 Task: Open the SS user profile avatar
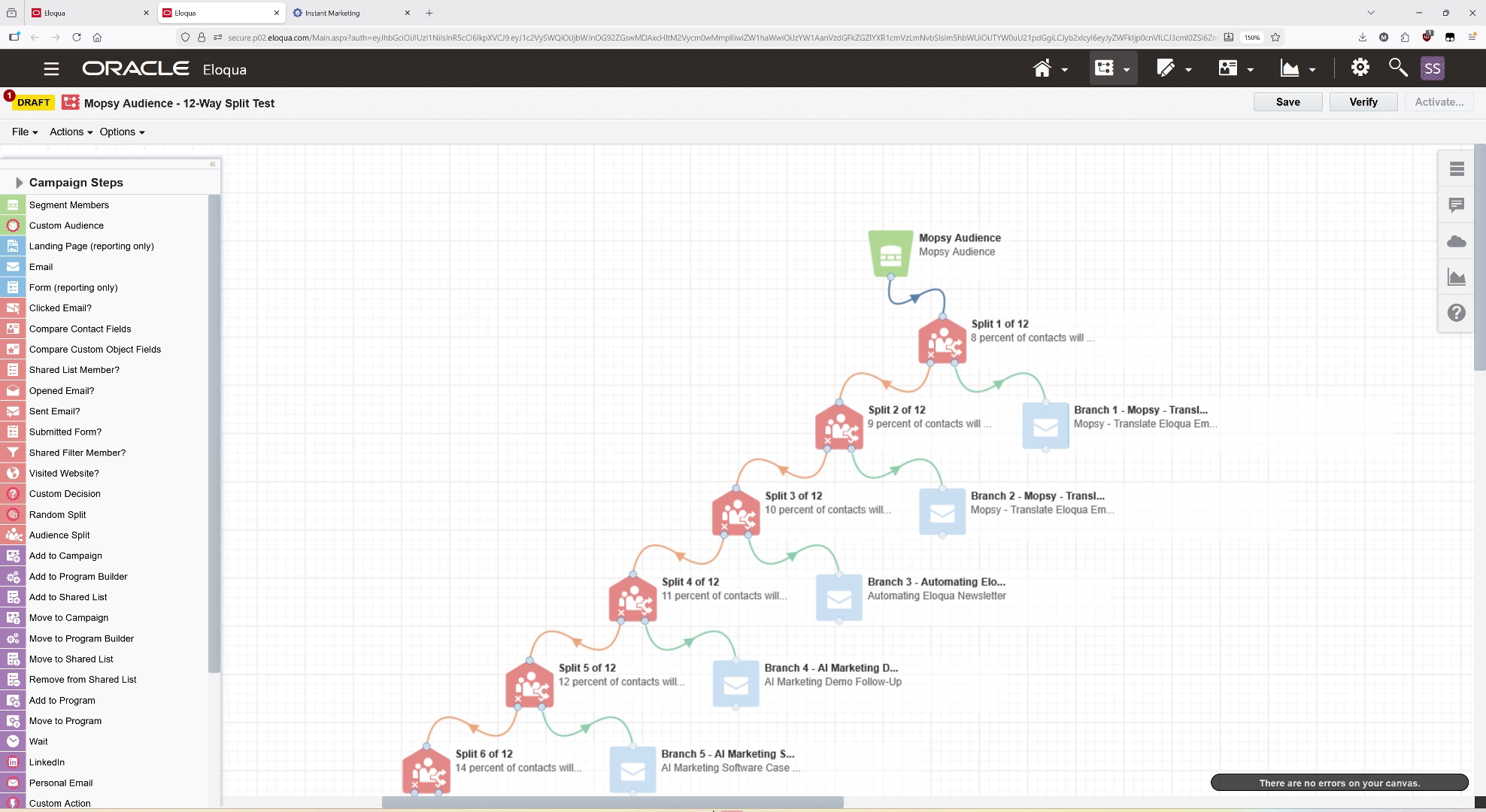click(1432, 68)
